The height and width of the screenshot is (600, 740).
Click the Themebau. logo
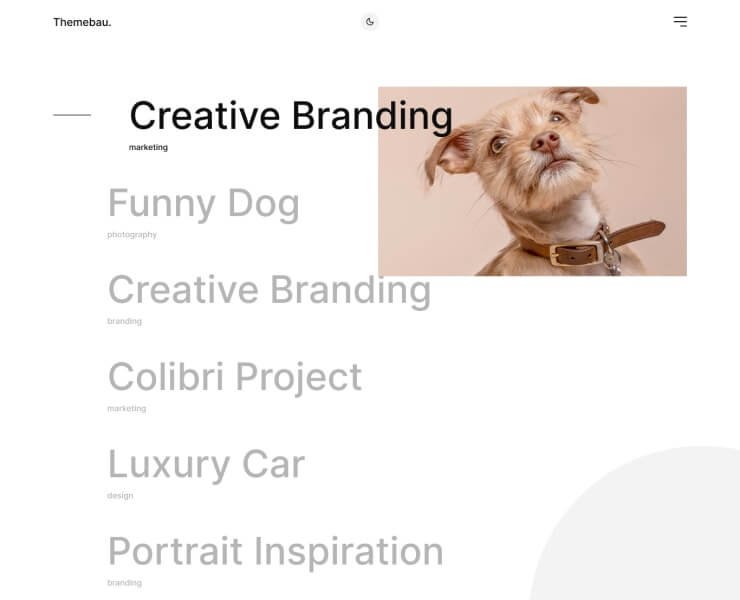pos(82,22)
